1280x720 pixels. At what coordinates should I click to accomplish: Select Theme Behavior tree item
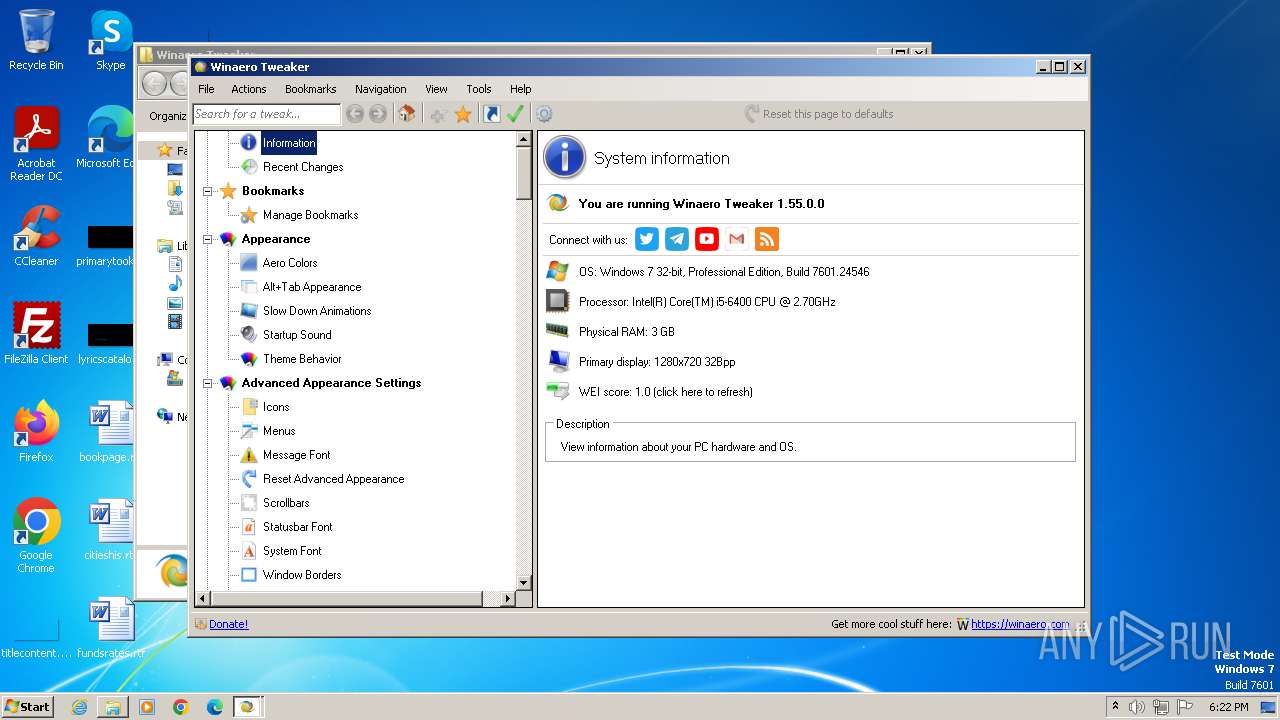[302, 359]
